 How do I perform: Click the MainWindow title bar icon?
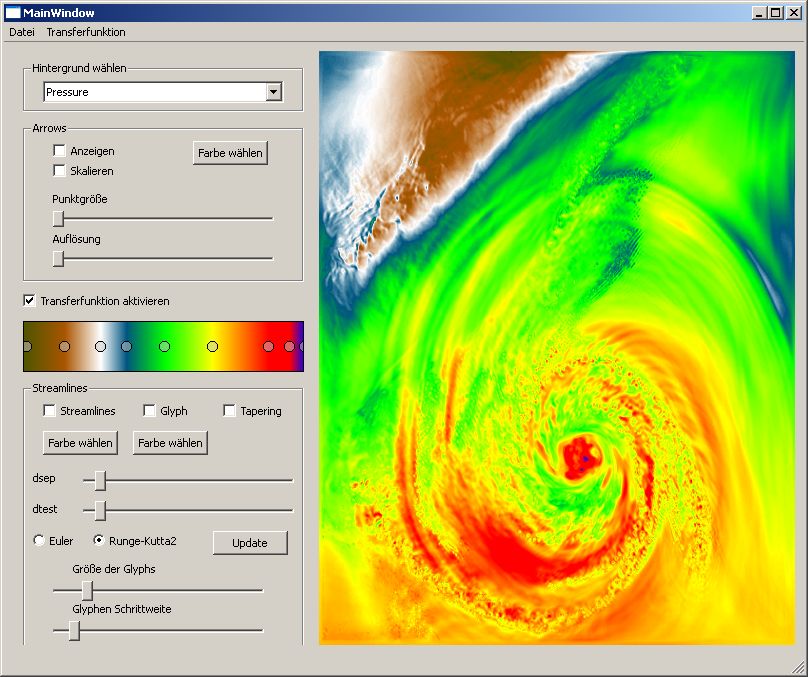(12, 12)
